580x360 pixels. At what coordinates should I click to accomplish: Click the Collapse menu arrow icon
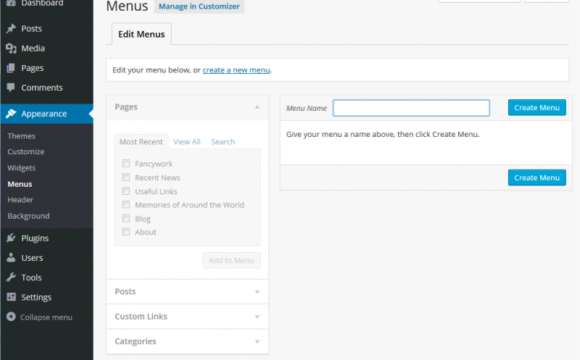coord(11,317)
